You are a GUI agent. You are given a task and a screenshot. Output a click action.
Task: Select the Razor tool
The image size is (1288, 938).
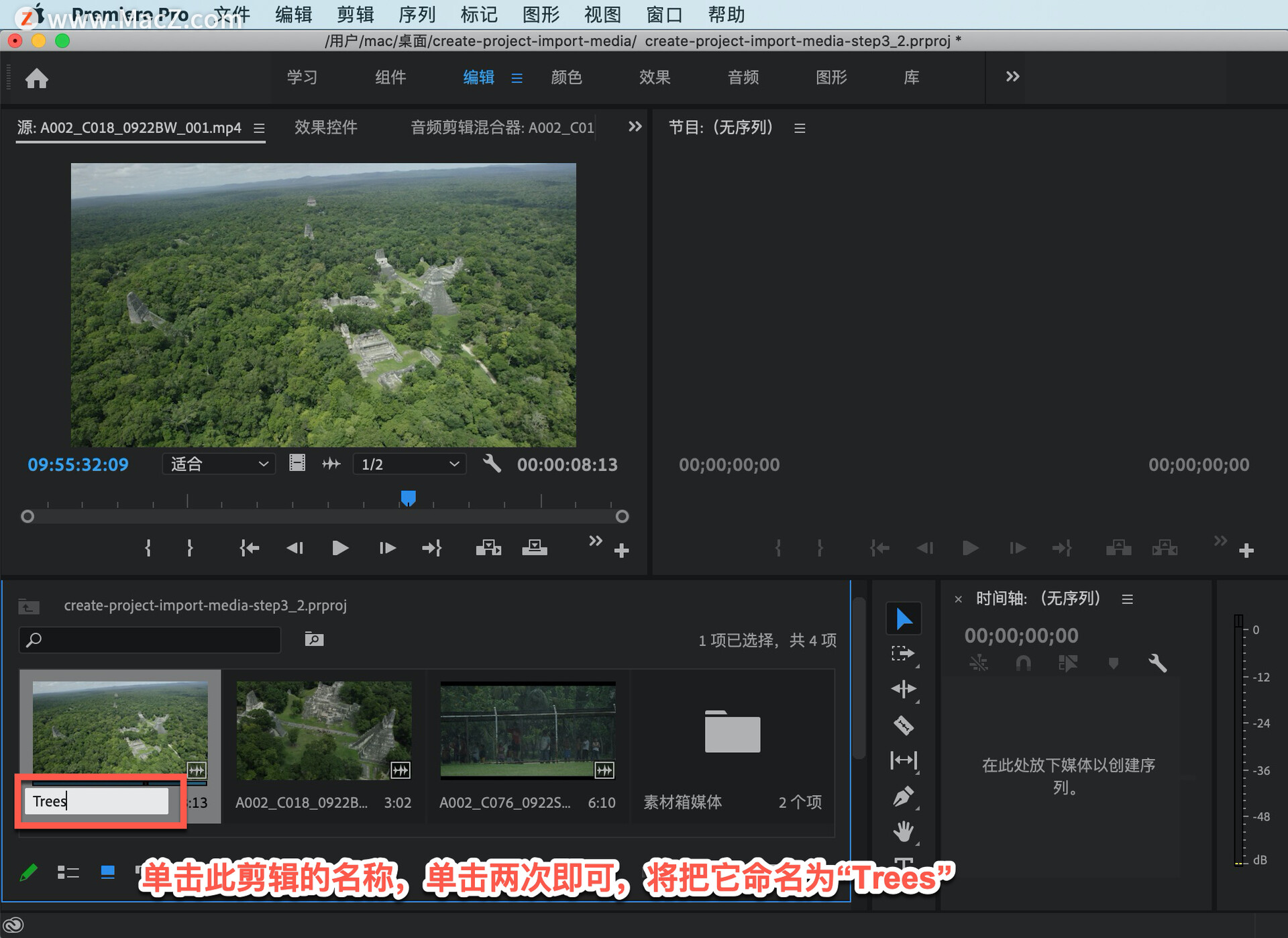click(x=904, y=725)
